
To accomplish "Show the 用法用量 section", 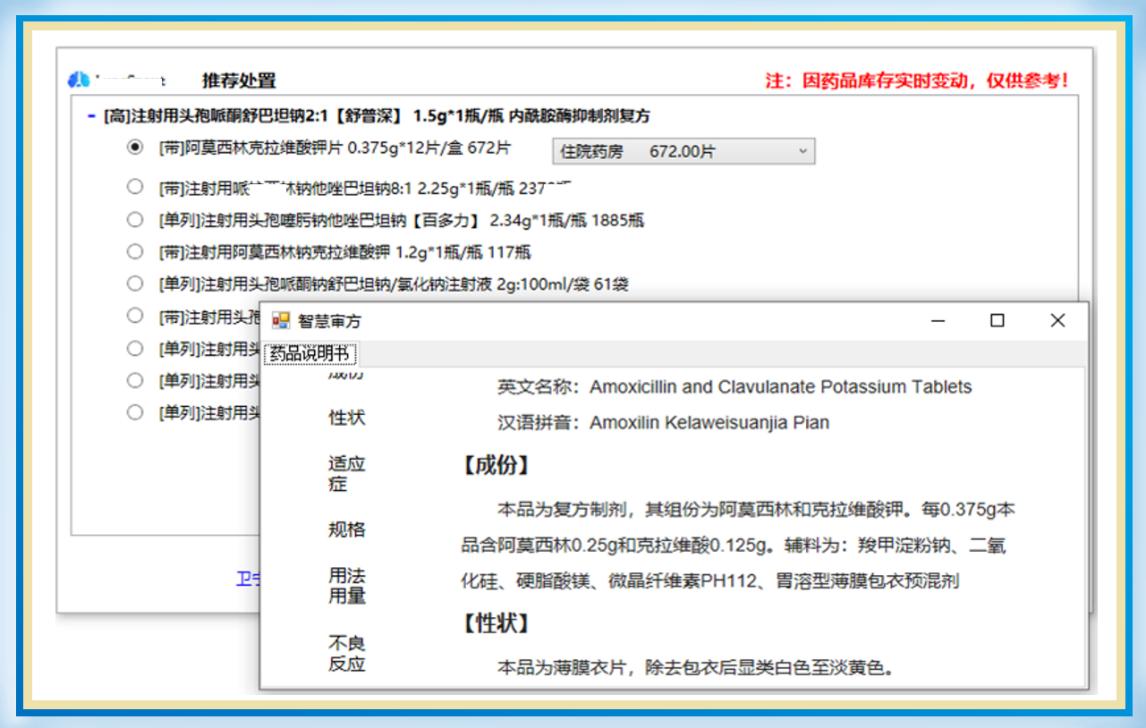I will click(347, 586).
